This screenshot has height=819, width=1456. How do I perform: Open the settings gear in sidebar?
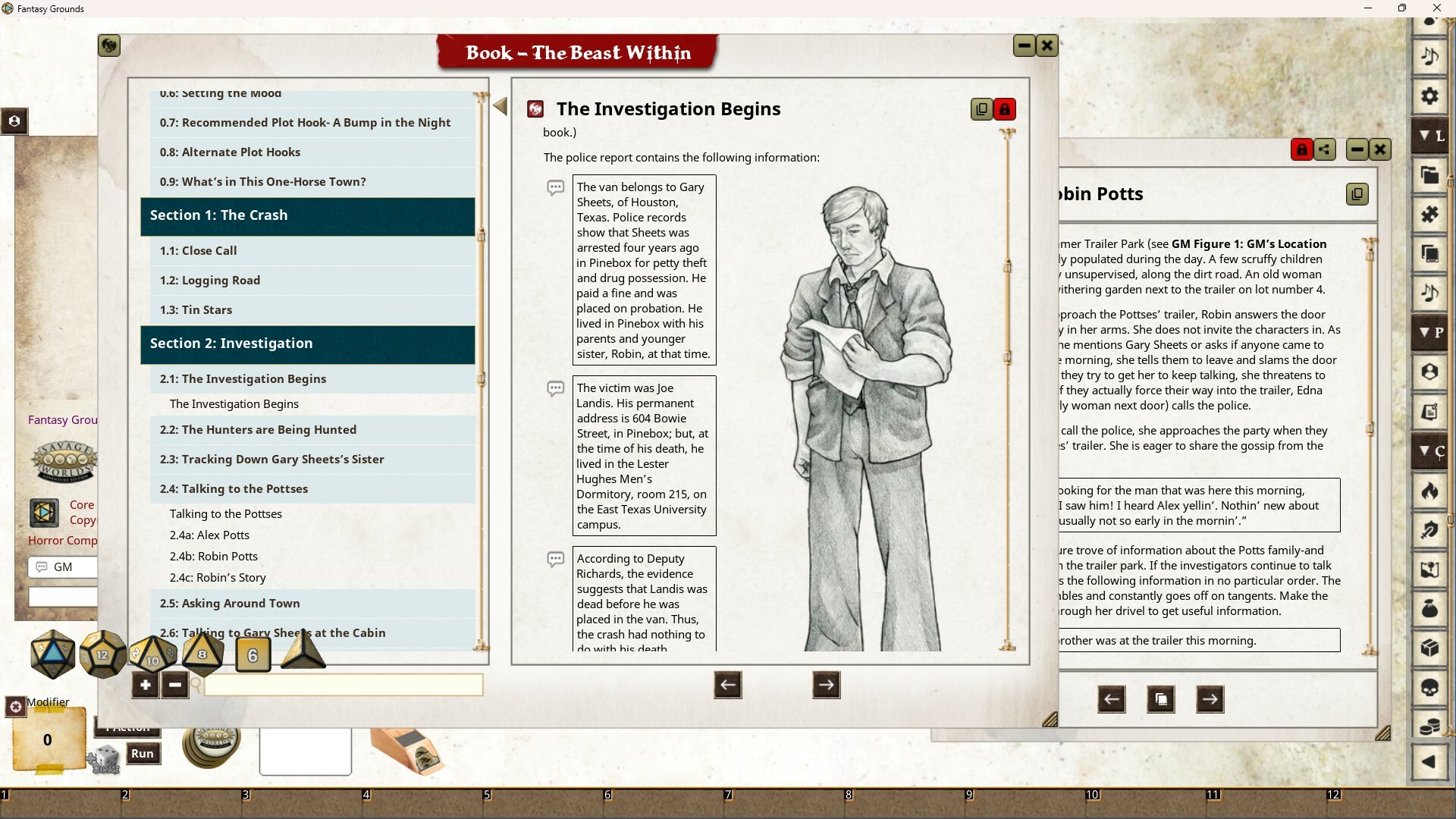point(1429,96)
